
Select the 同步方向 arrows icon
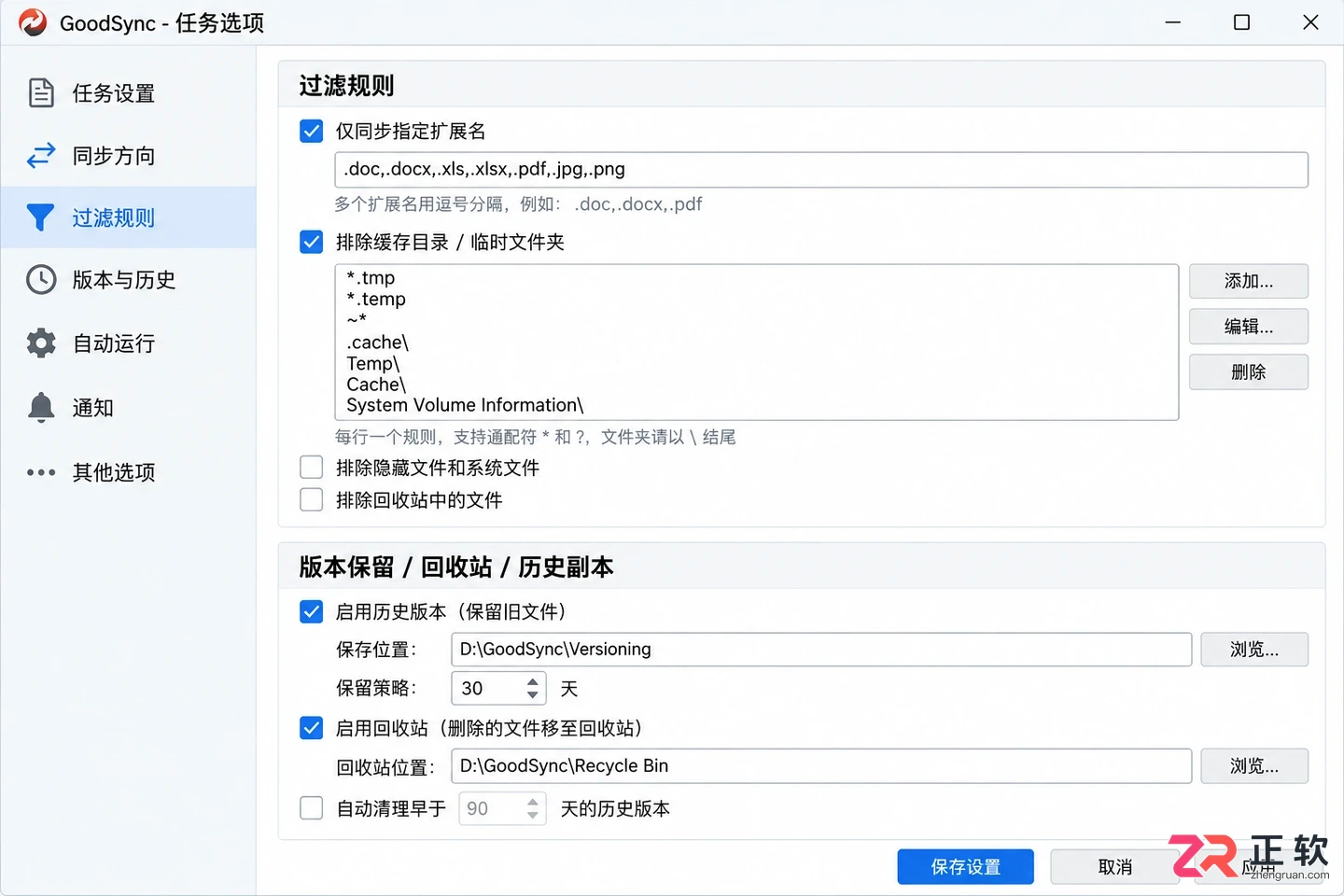pos(41,155)
